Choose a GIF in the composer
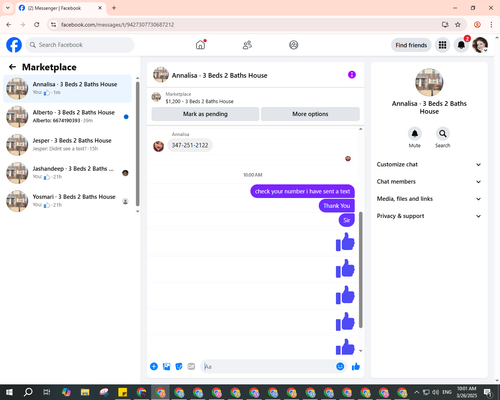 191,367
